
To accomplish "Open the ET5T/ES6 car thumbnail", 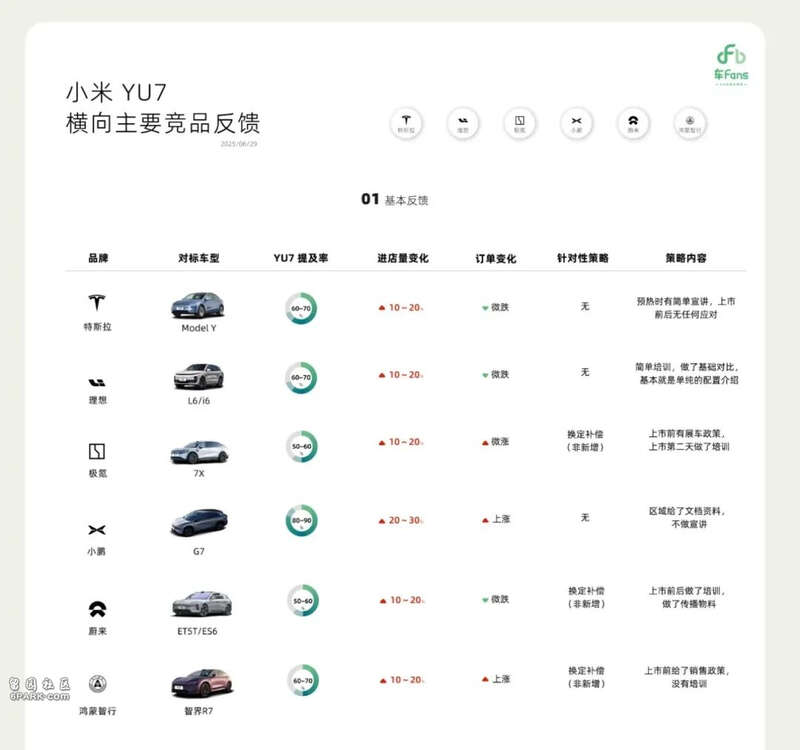I will [202, 604].
